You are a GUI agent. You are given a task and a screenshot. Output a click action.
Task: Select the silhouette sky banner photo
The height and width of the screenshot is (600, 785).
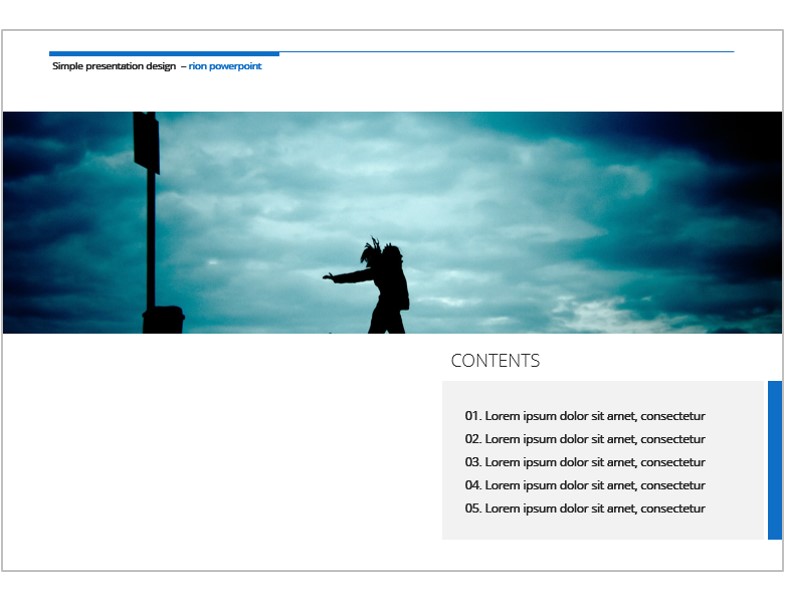(x=392, y=222)
